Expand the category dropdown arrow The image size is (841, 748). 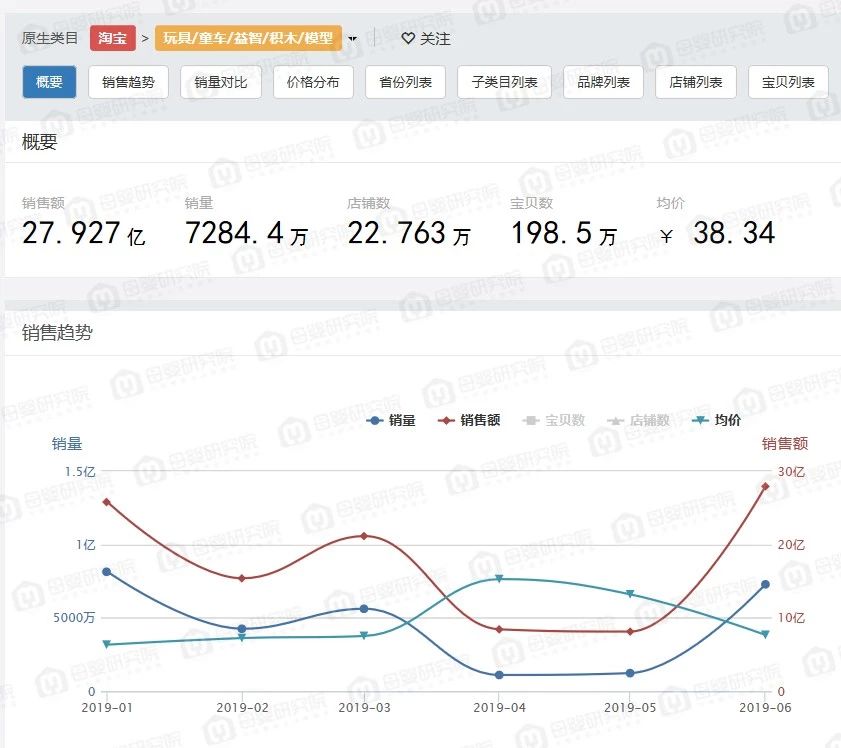pyautogui.click(x=353, y=39)
